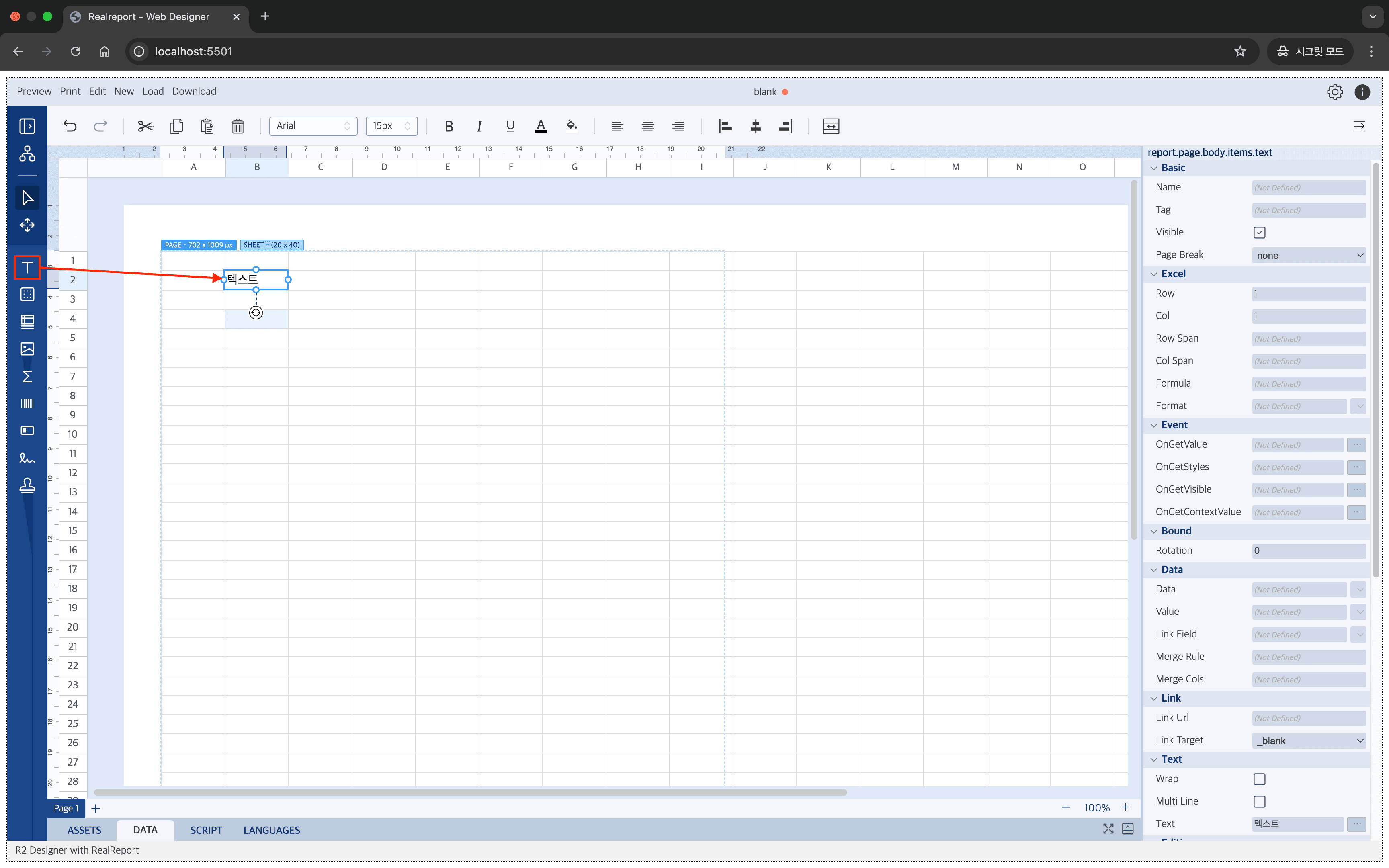Switch to the SCRIPT tab

point(206,830)
